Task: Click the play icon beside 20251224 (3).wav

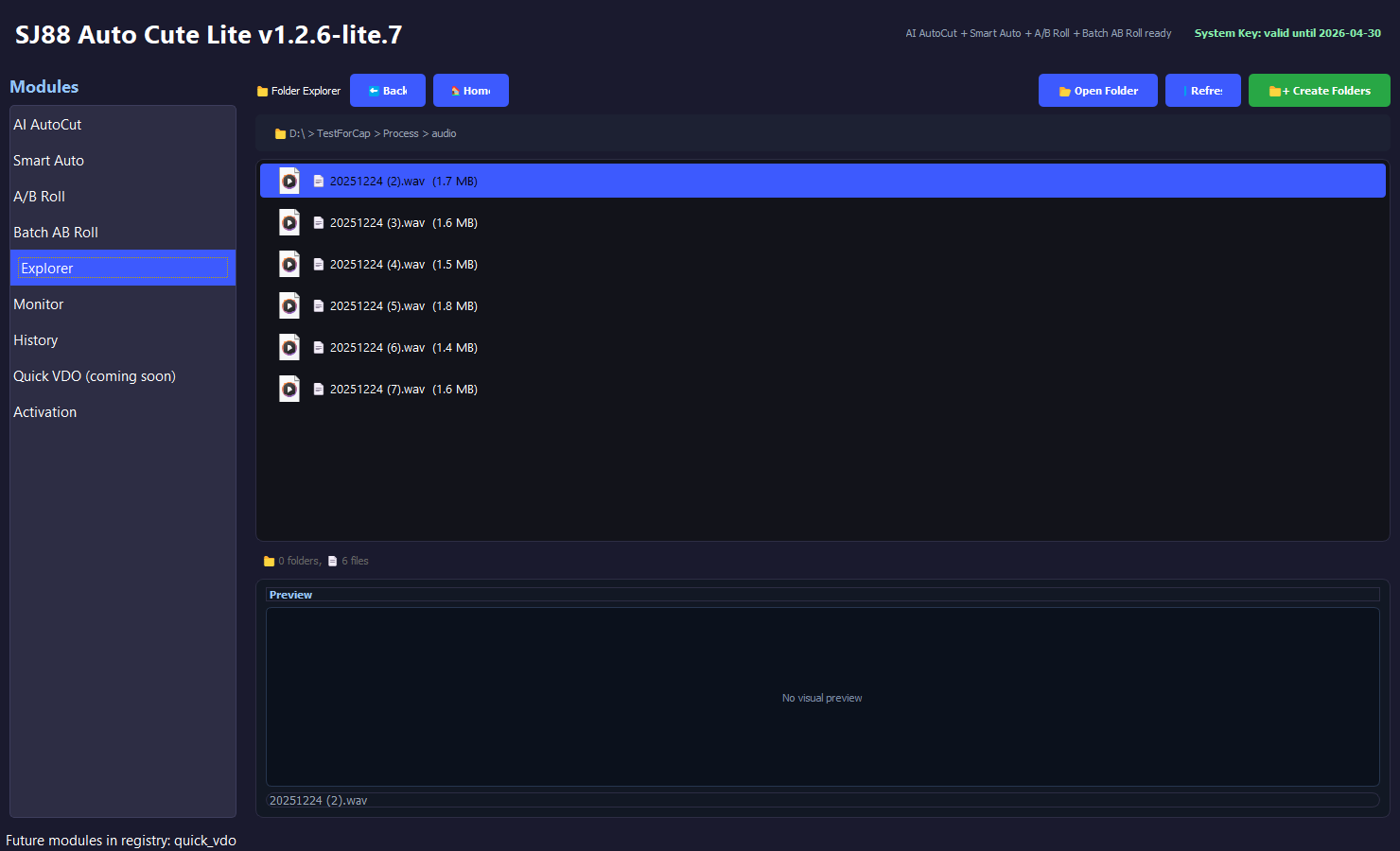Action: (x=289, y=222)
